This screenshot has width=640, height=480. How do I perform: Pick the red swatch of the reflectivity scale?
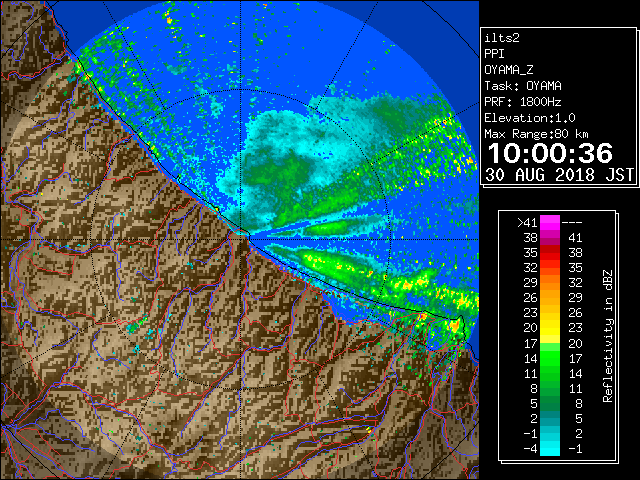pyautogui.click(x=550, y=253)
